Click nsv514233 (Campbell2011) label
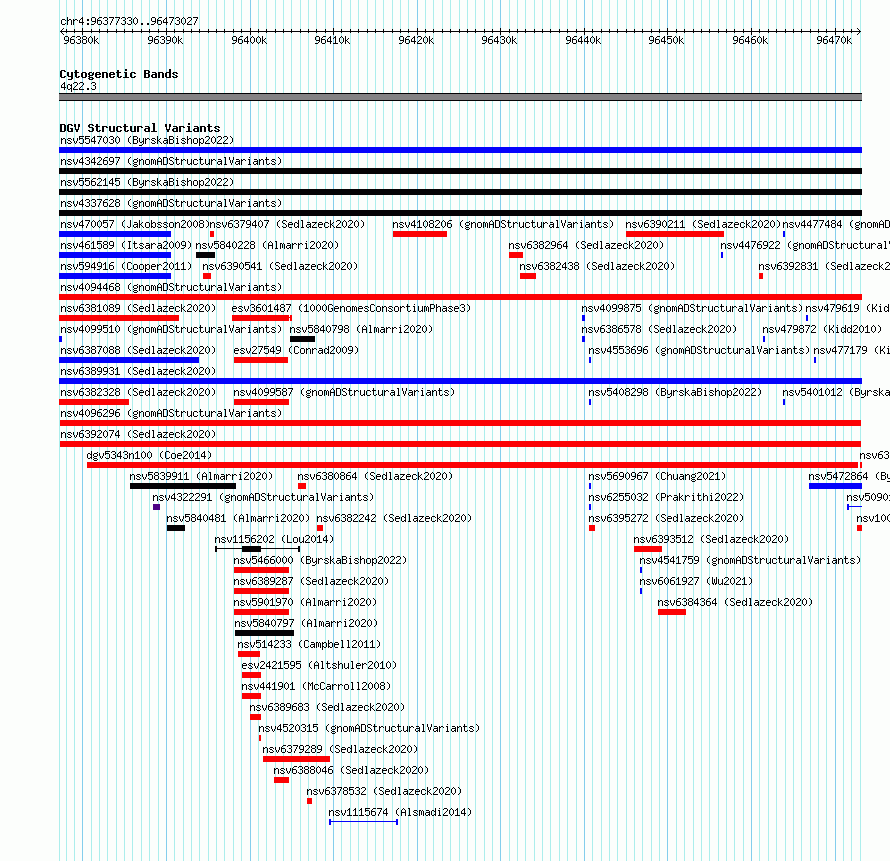 309,644
